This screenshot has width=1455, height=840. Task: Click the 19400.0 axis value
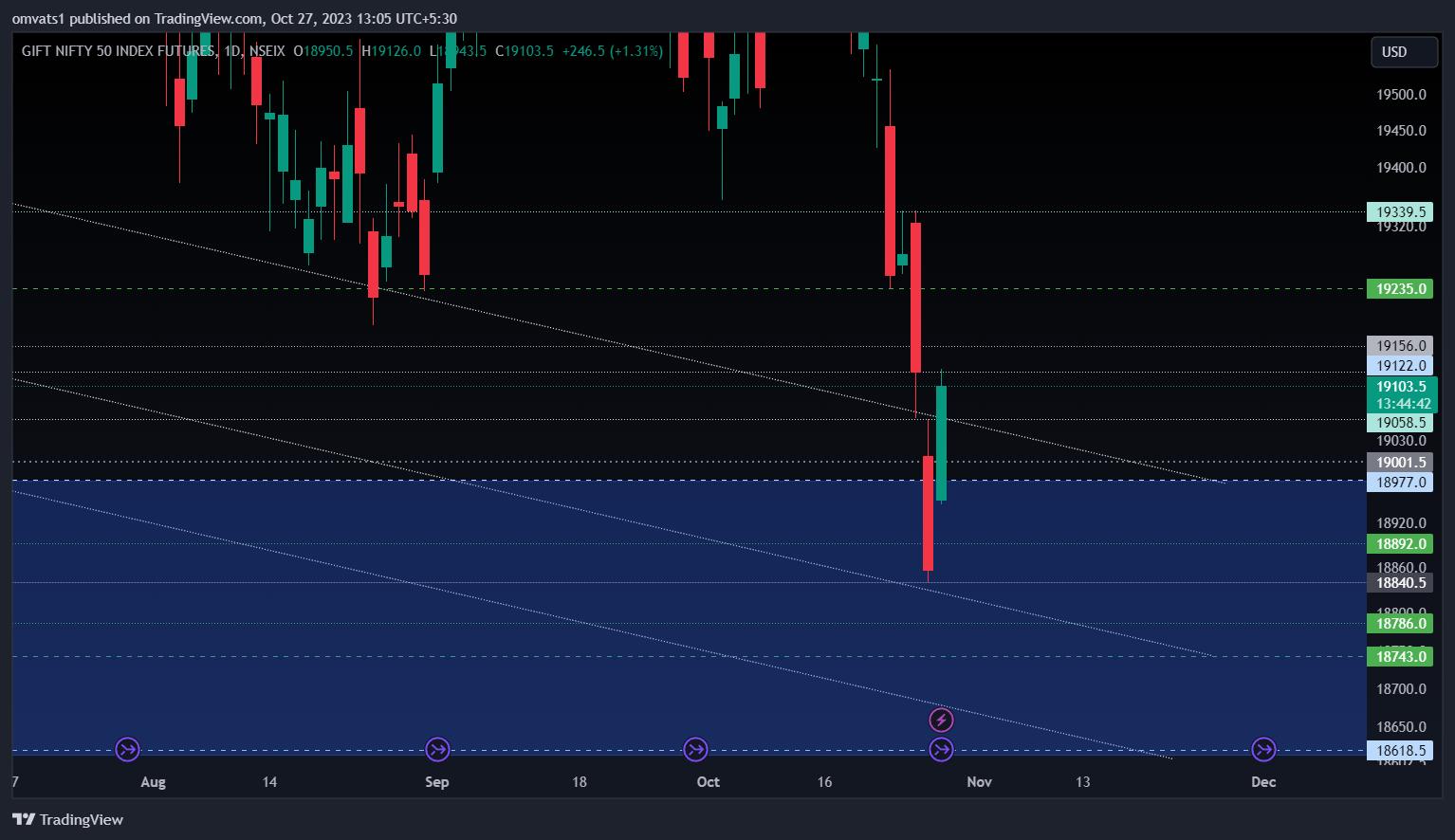1401,168
